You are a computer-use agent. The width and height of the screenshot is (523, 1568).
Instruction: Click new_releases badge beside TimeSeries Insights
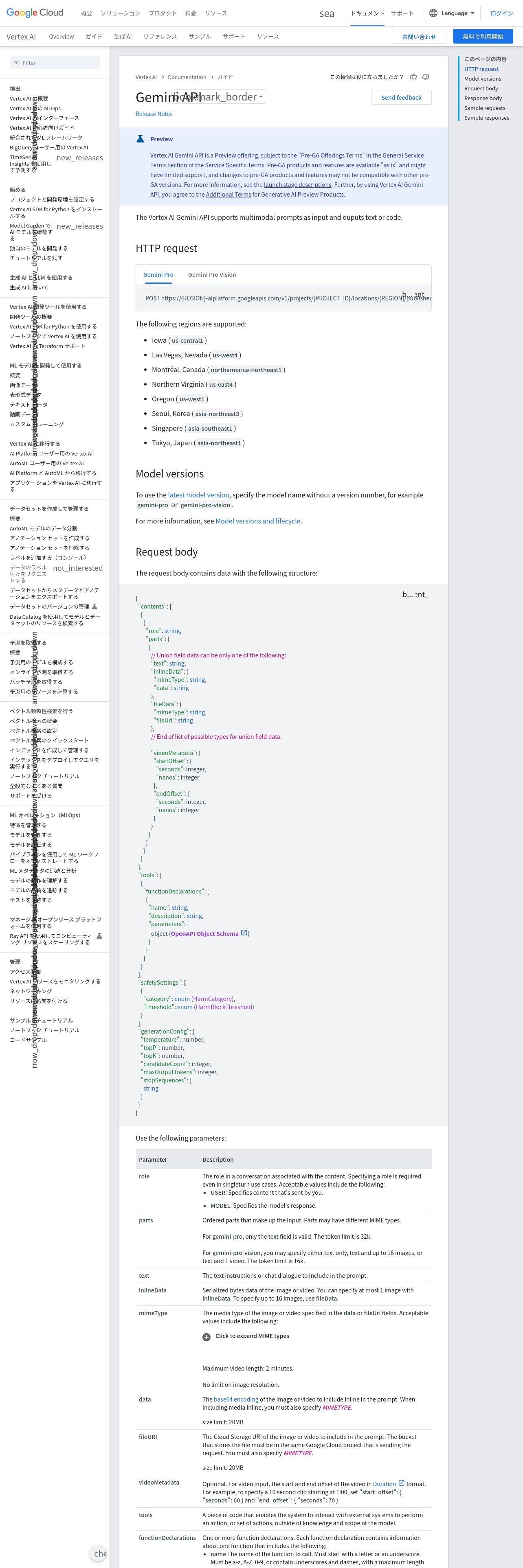80,158
